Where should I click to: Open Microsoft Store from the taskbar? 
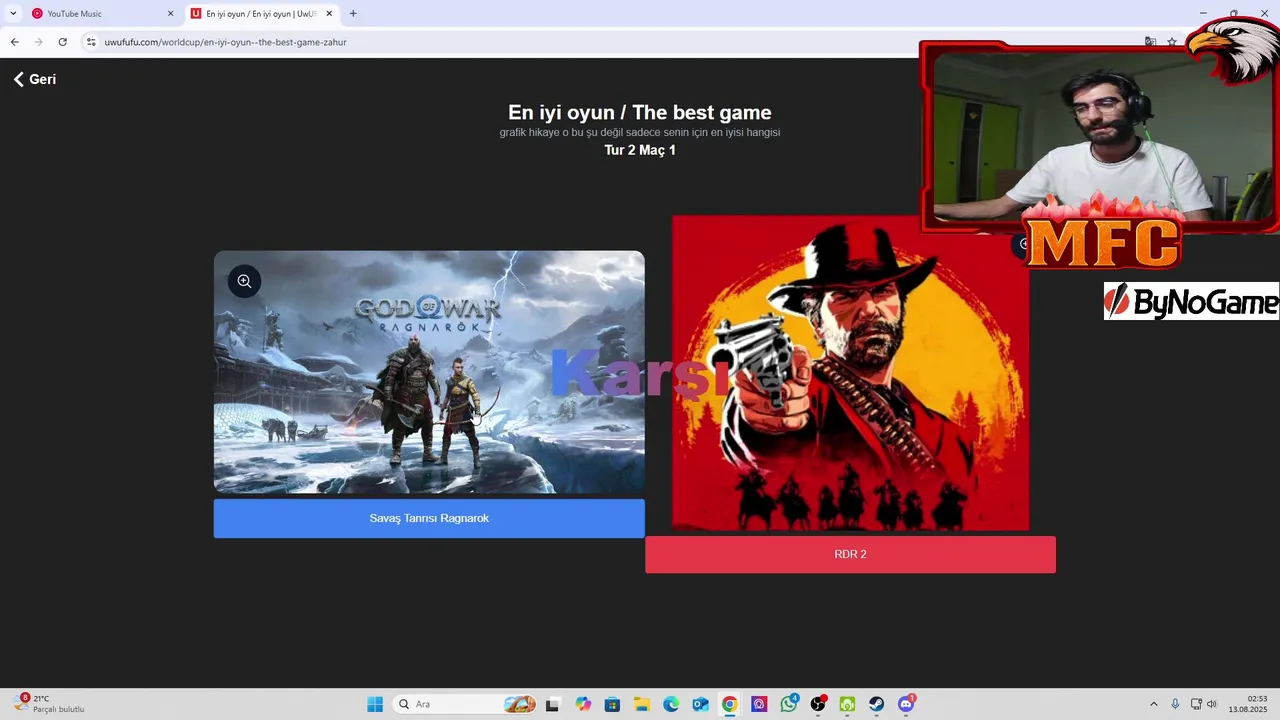[612, 704]
